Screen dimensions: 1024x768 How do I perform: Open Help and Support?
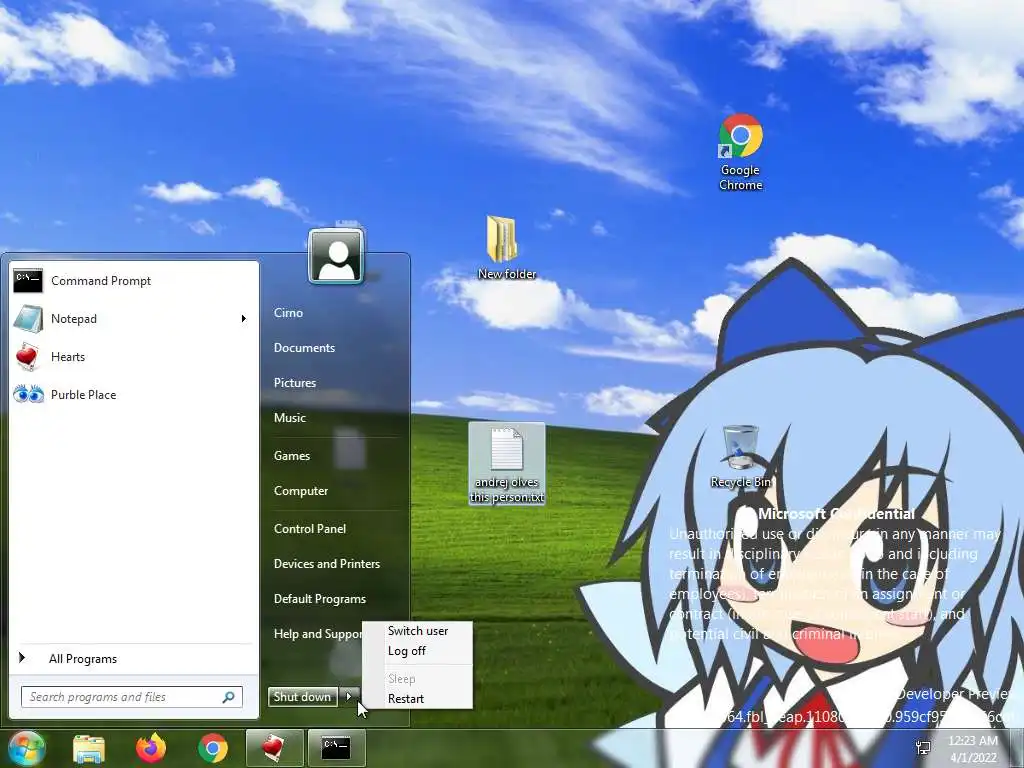(x=317, y=634)
